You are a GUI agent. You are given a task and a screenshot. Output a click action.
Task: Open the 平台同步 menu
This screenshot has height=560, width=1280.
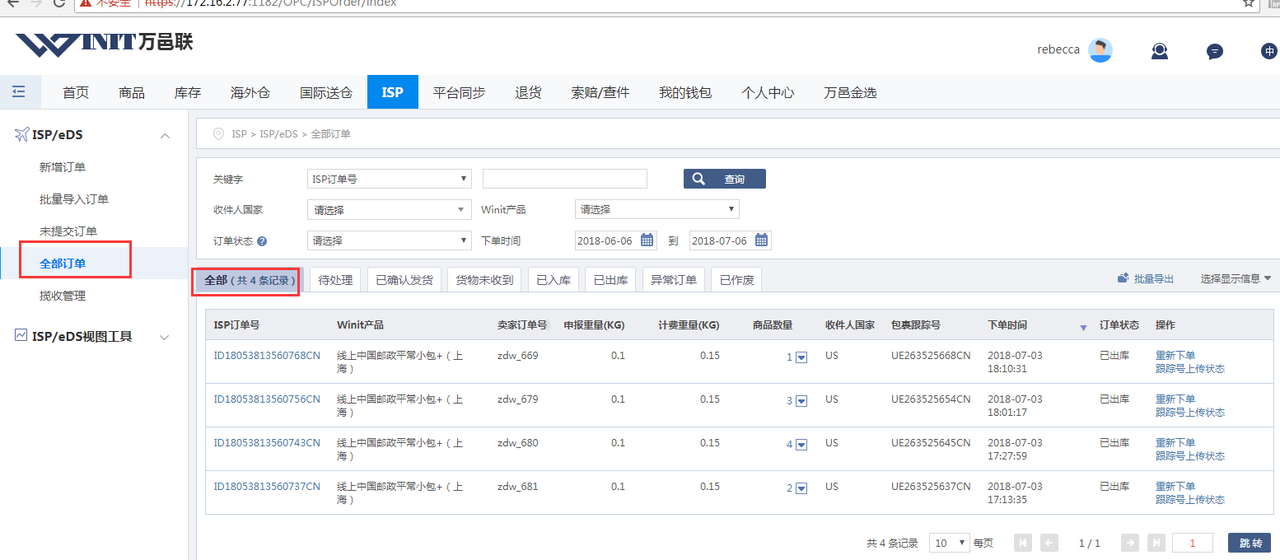(x=459, y=92)
